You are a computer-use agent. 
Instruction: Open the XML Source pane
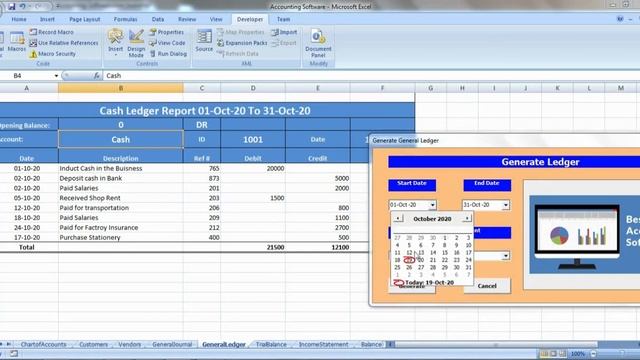(204, 41)
